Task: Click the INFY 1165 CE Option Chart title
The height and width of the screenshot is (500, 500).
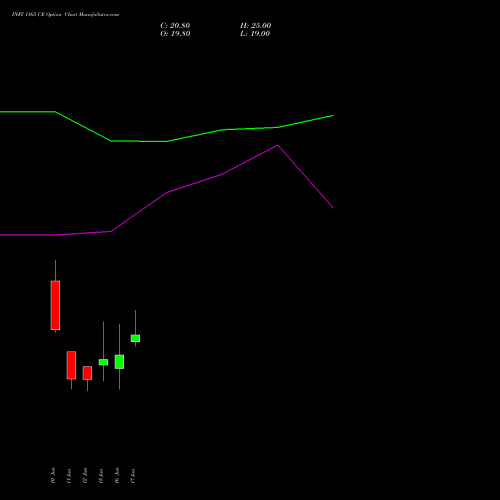Action: (x=65, y=15)
